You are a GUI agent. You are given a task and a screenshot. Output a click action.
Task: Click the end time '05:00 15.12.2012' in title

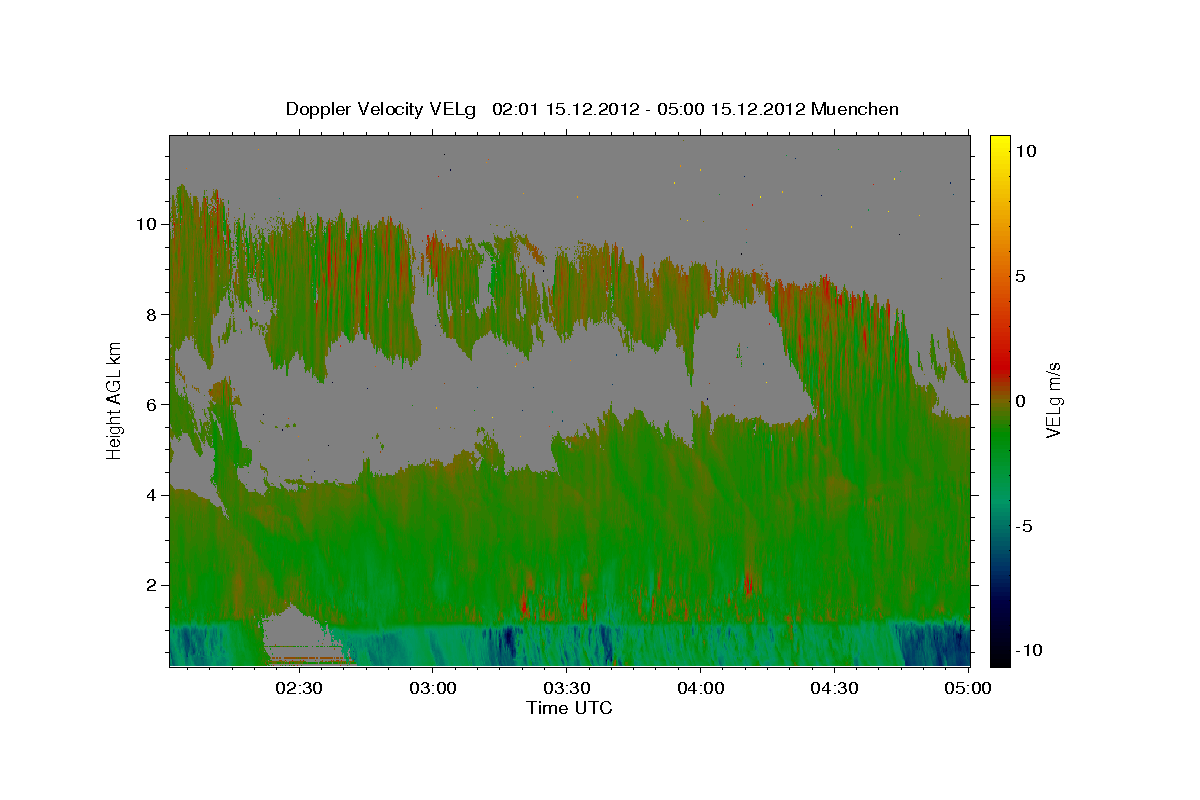coord(730,109)
